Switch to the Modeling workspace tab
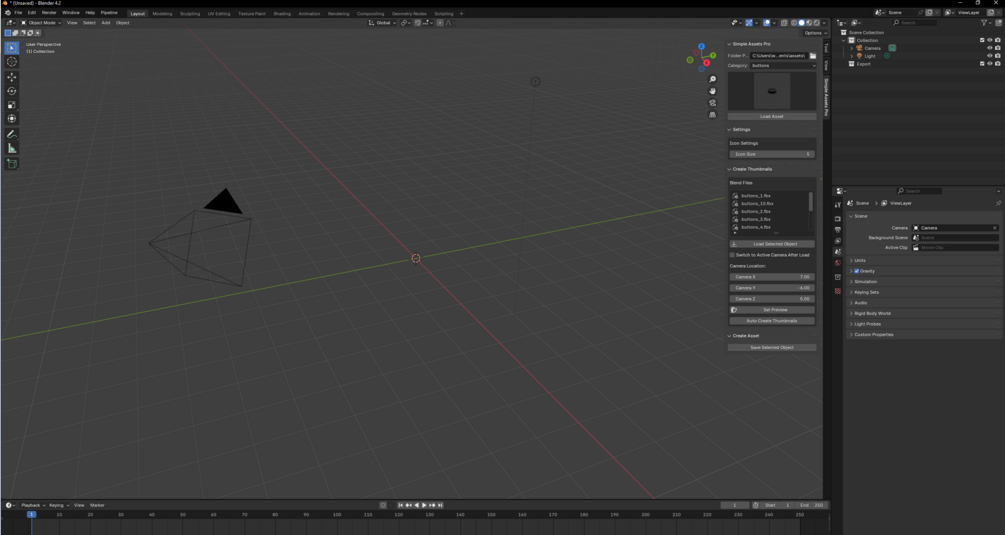The height and width of the screenshot is (535, 1005). [x=162, y=13]
